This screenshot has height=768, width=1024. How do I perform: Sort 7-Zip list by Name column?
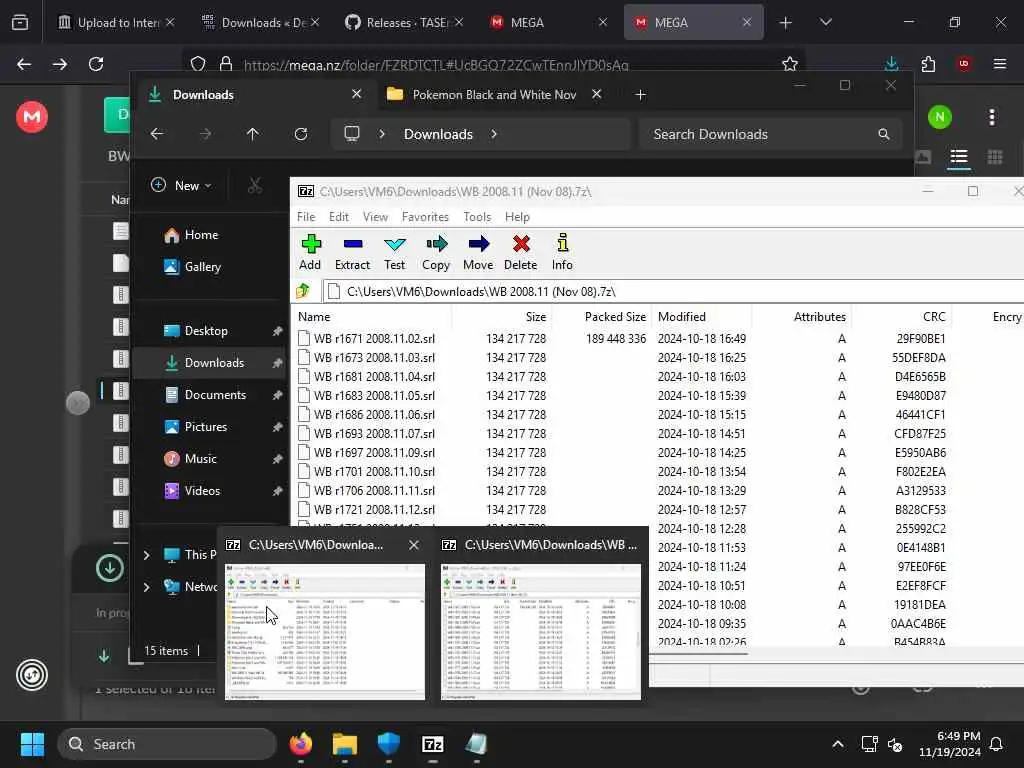[372, 317]
